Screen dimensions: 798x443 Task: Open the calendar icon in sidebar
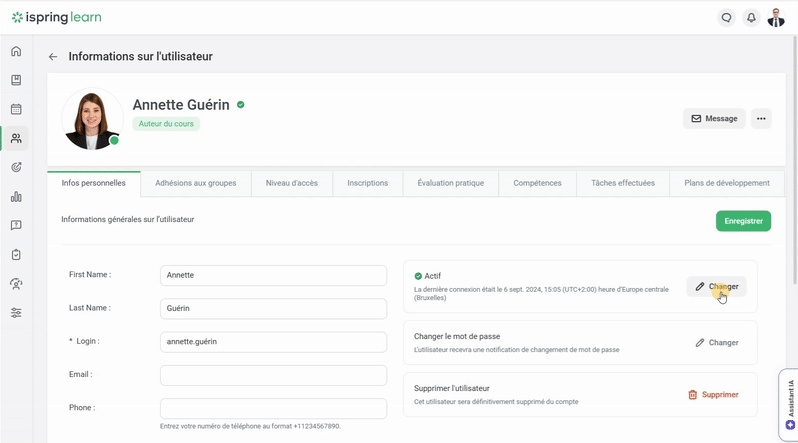(x=16, y=109)
